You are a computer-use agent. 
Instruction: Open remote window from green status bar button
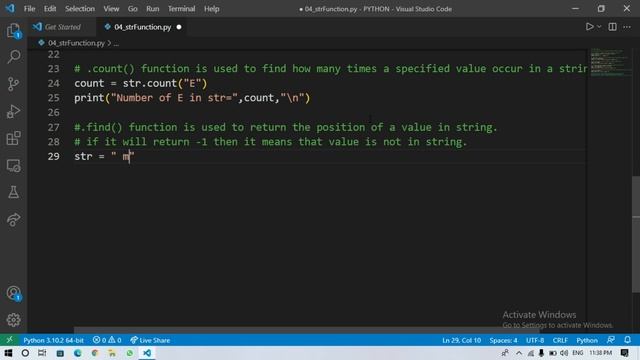click(x=9, y=340)
